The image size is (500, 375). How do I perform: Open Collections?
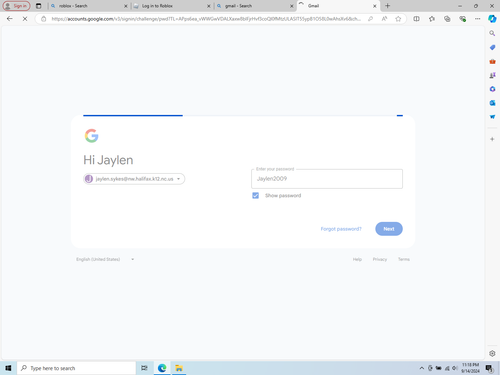click(447, 19)
